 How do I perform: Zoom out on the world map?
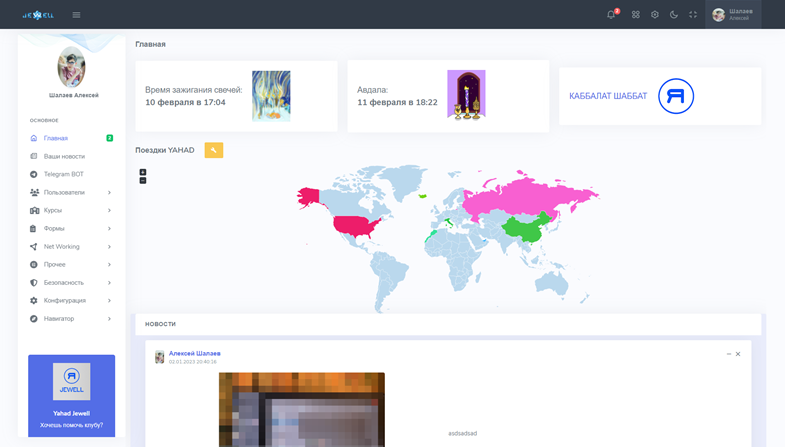143,181
